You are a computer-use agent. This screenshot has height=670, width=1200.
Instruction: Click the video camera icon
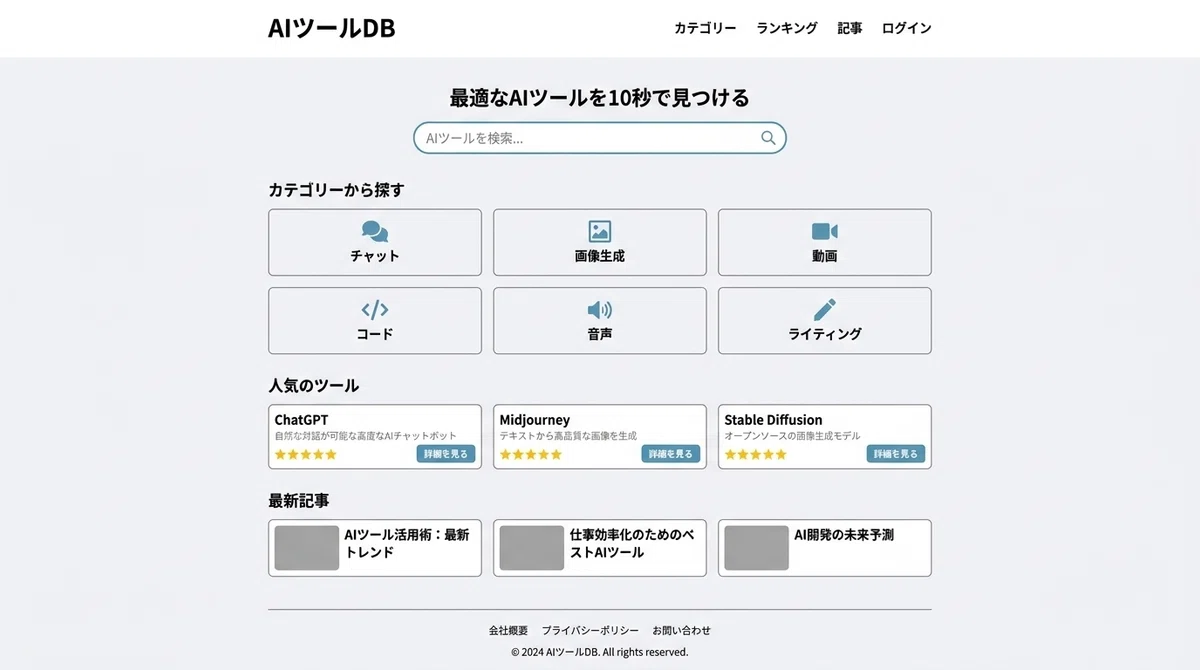click(825, 232)
